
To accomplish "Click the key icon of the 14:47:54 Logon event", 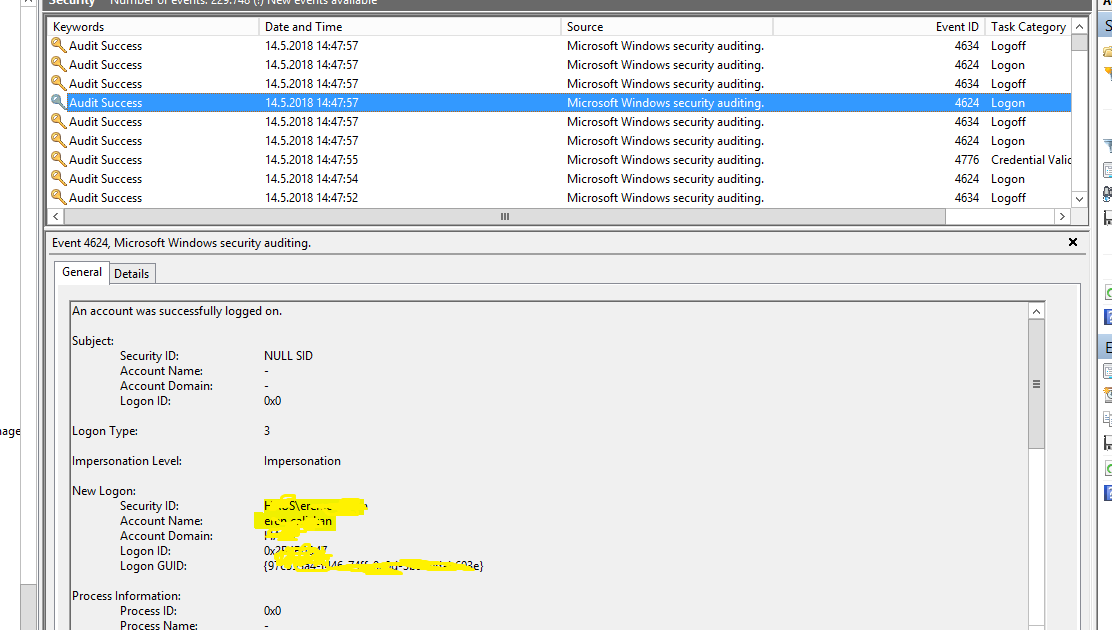I will click(x=59, y=179).
